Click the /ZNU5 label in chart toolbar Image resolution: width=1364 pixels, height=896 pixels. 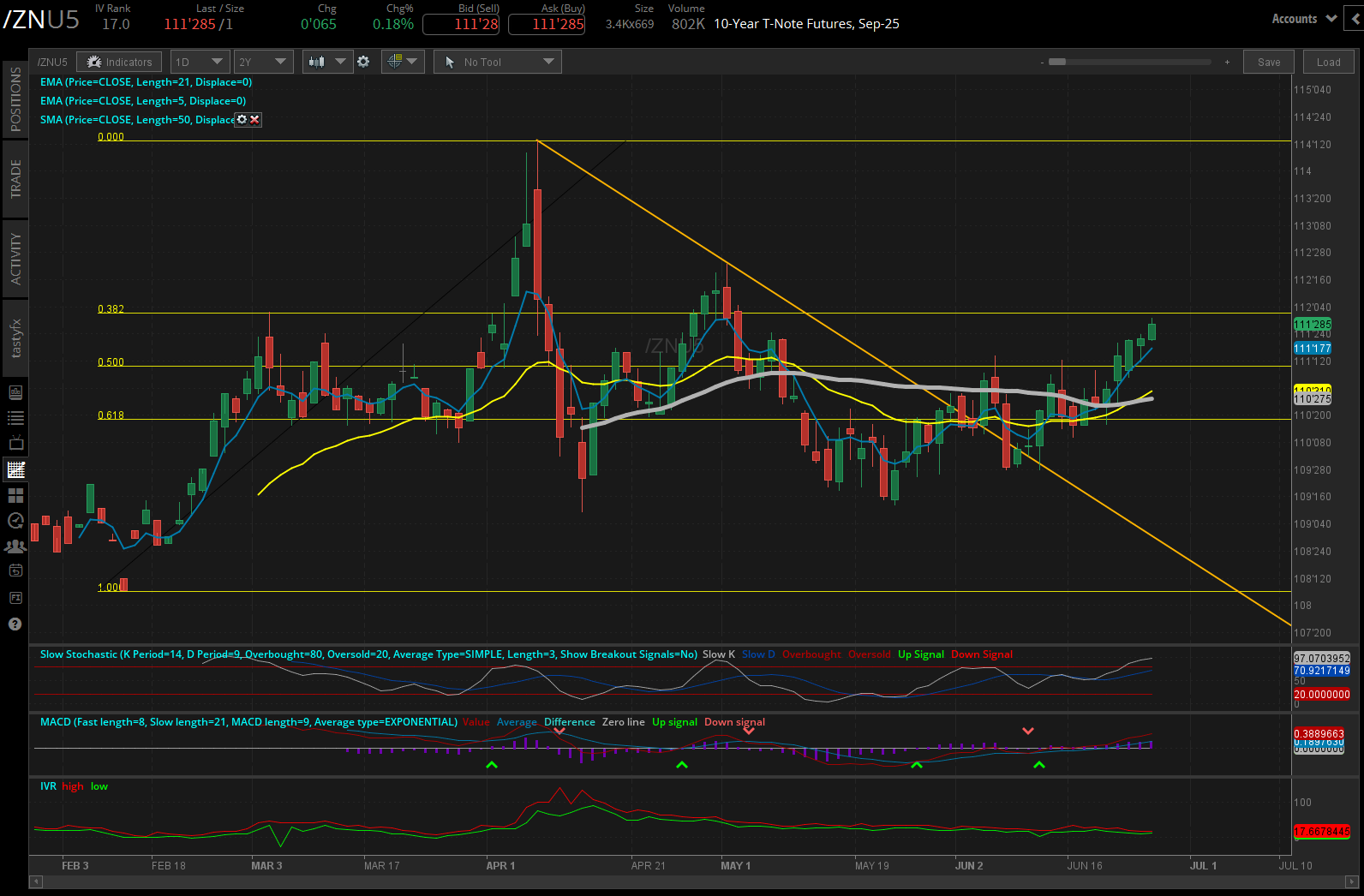click(x=52, y=62)
